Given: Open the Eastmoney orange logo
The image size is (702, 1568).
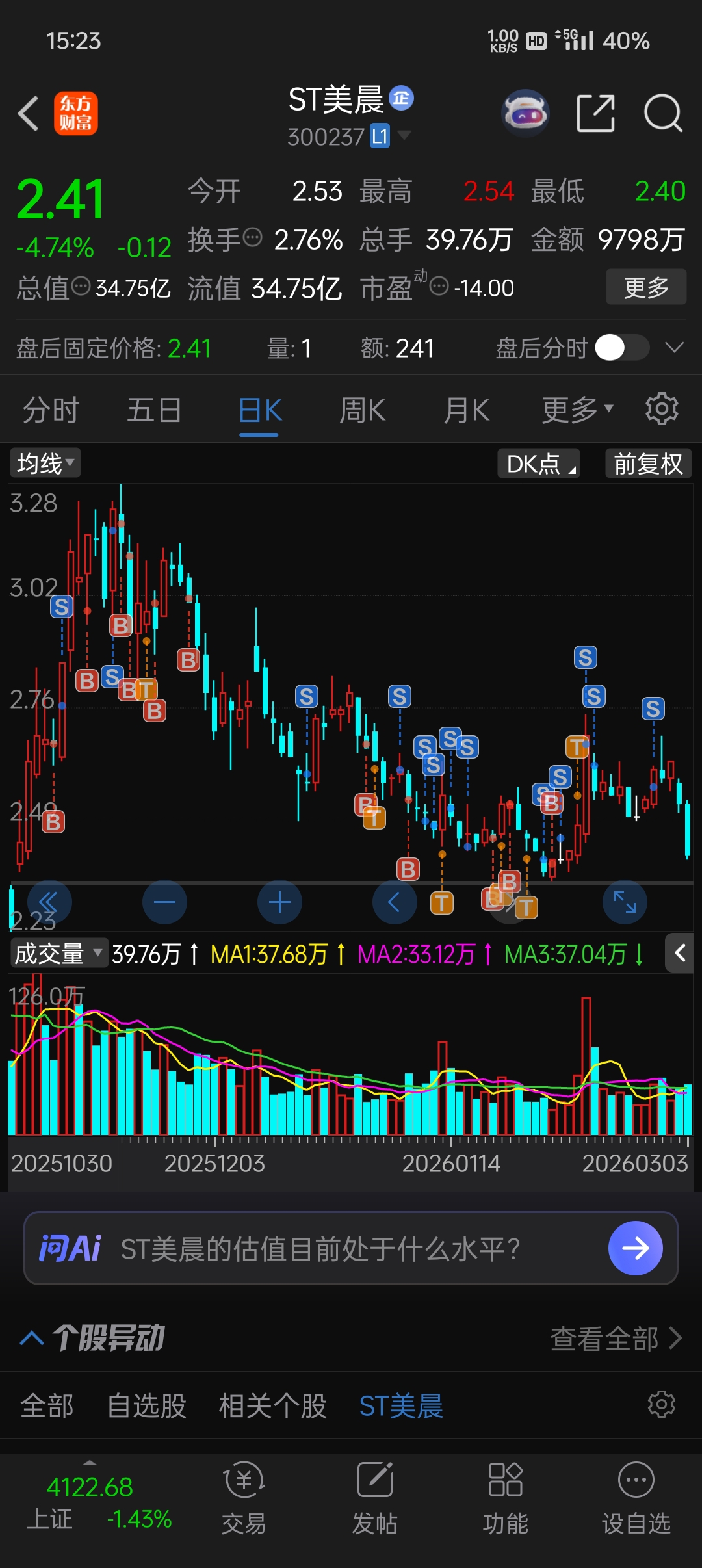Looking at the screenshot, I should point(75,113).
